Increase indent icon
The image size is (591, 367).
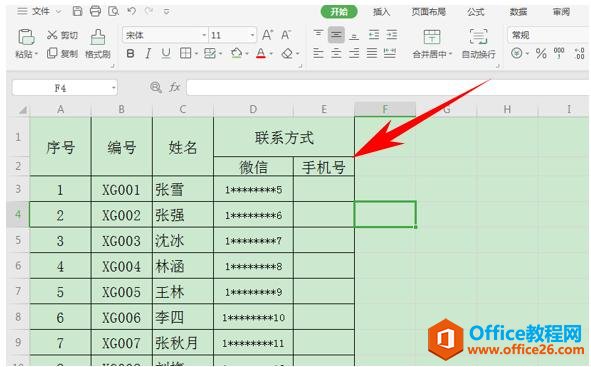coord(392,35)
